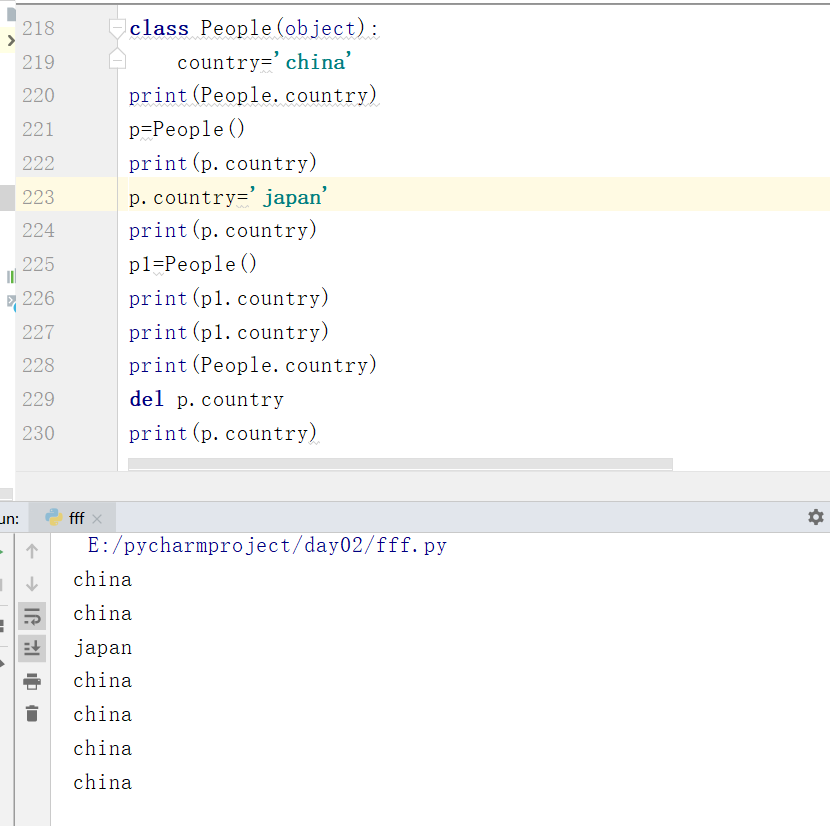
Task: Click the horizontal editor scrollbar
Action: tap(400, 464)
